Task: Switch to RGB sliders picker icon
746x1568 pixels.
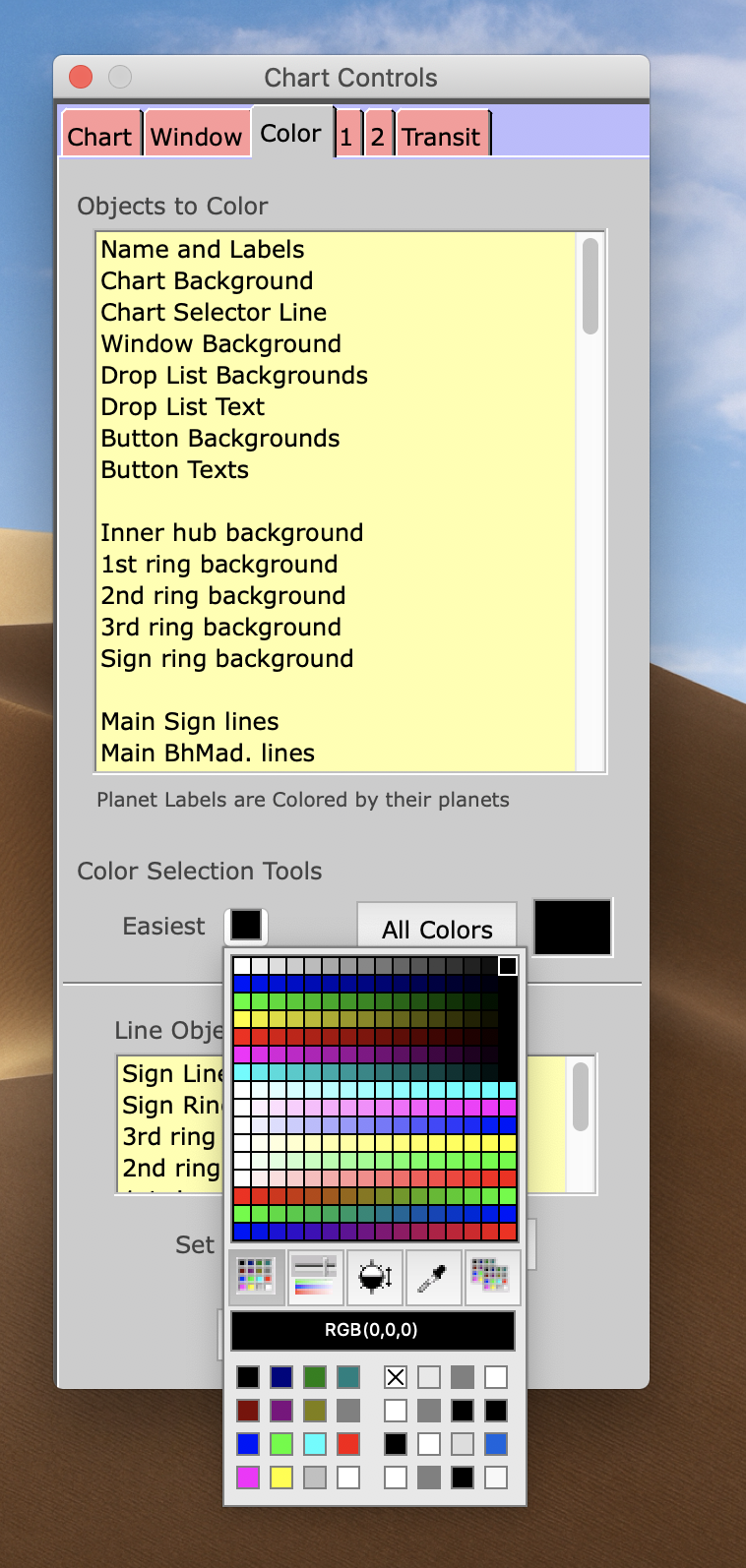Action: coord(315,1278)
